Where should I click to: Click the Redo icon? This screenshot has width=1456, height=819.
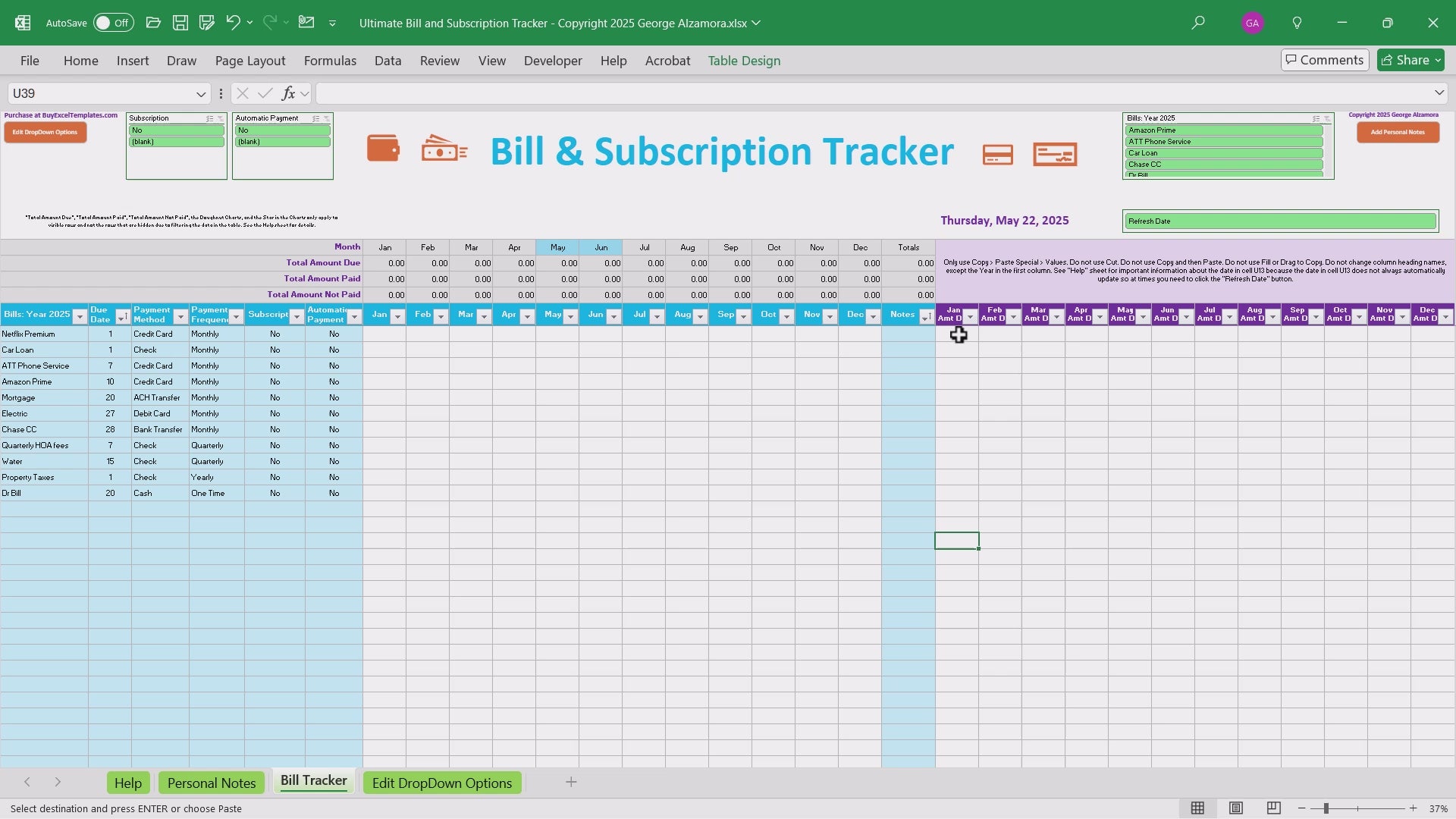tap(269, 23)
